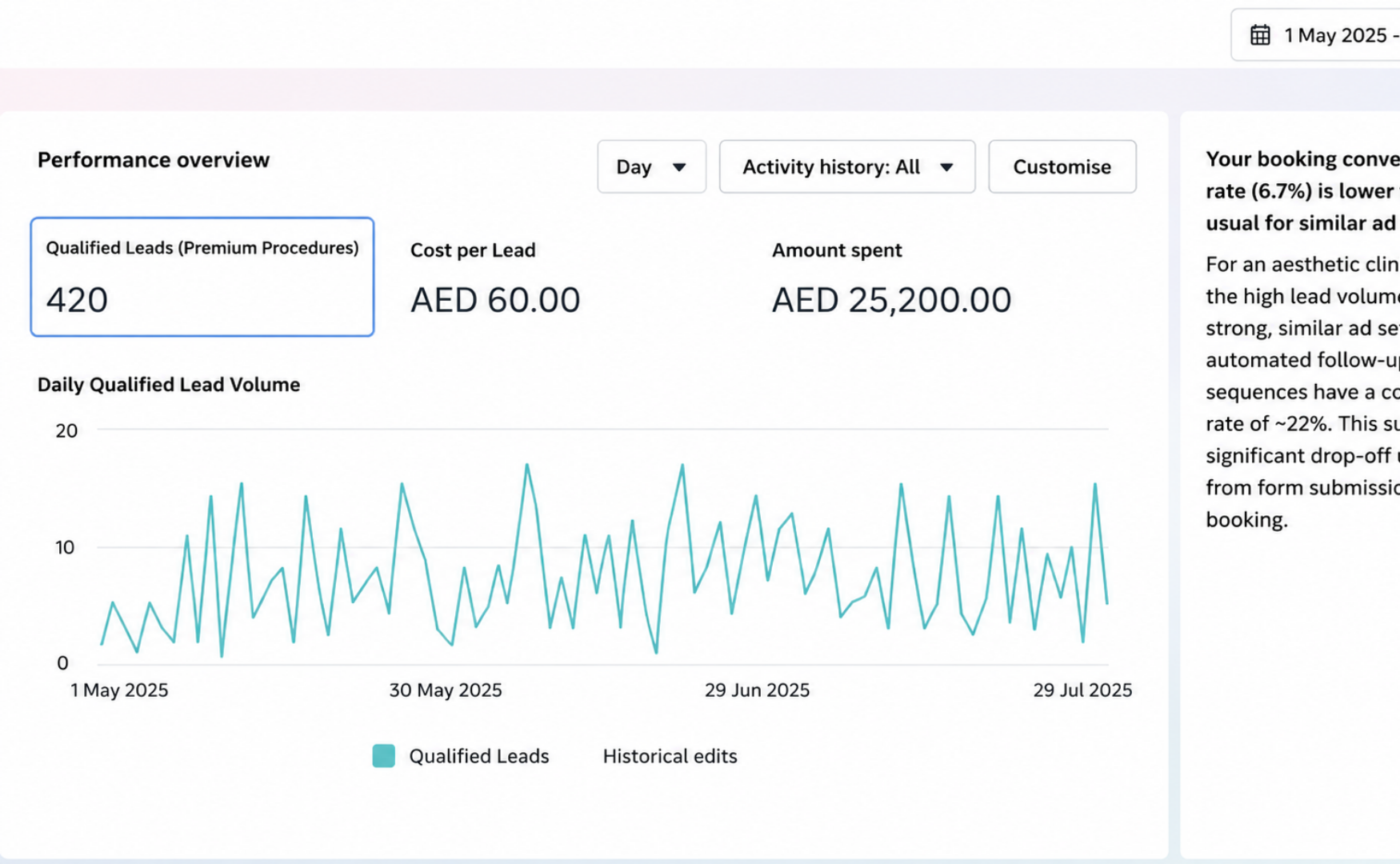
Task: Click the 29 Jul 2025 axis label
Action: click(x=1082, y=690)
